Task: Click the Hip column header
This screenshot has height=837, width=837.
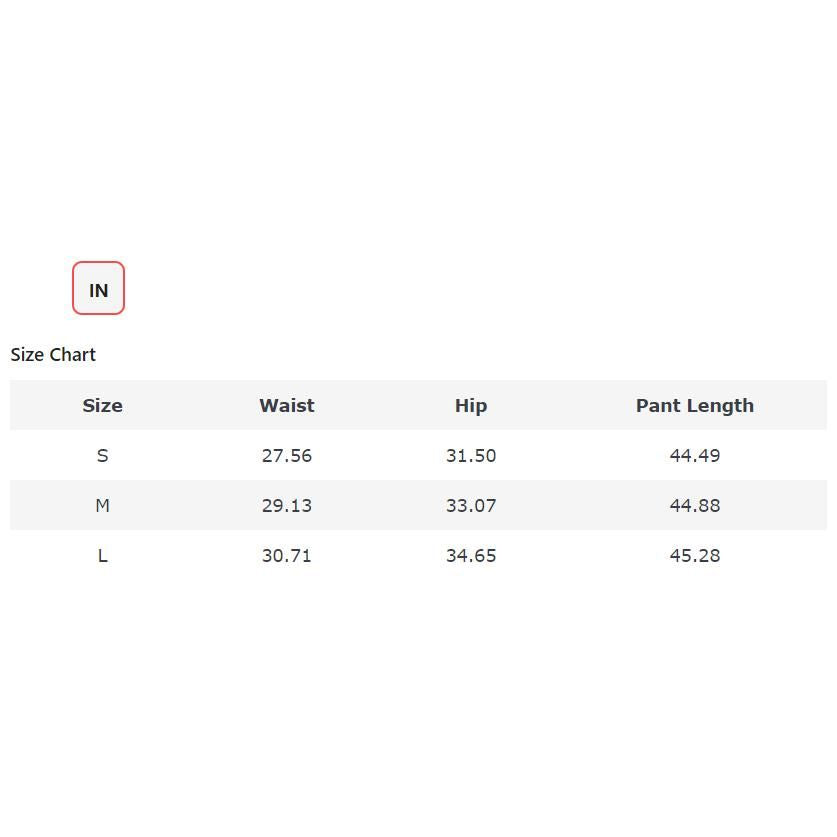Action: coord(470,406)
